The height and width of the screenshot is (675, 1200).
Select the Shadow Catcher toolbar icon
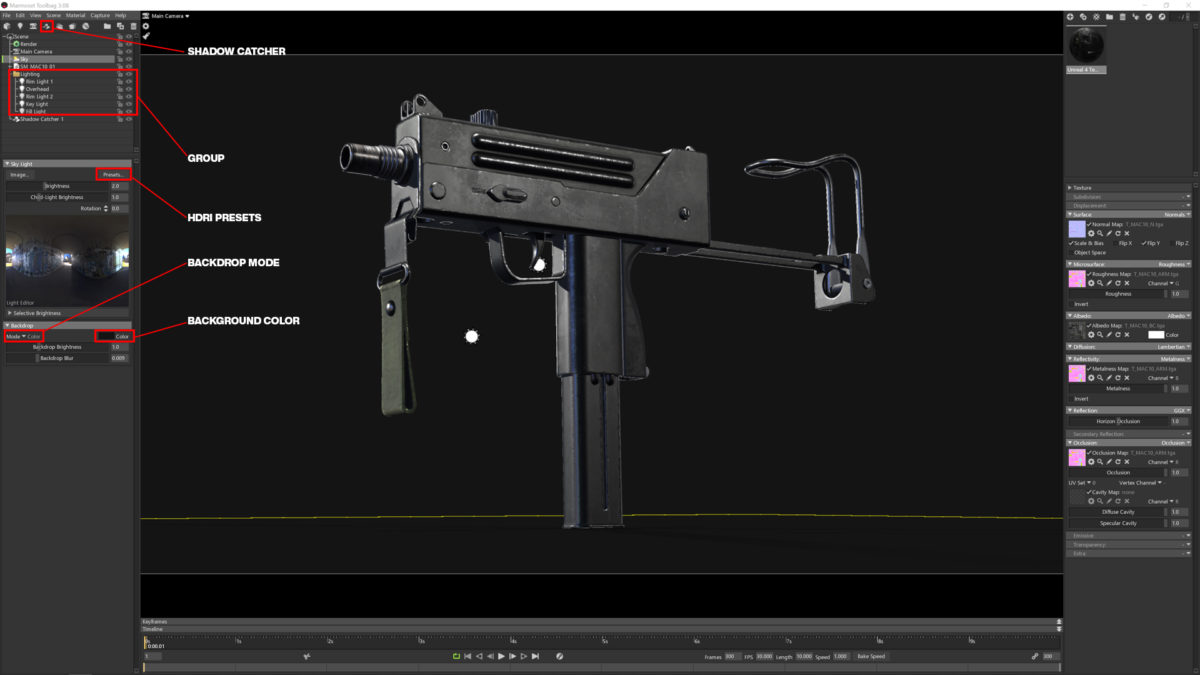coord(47,26)
